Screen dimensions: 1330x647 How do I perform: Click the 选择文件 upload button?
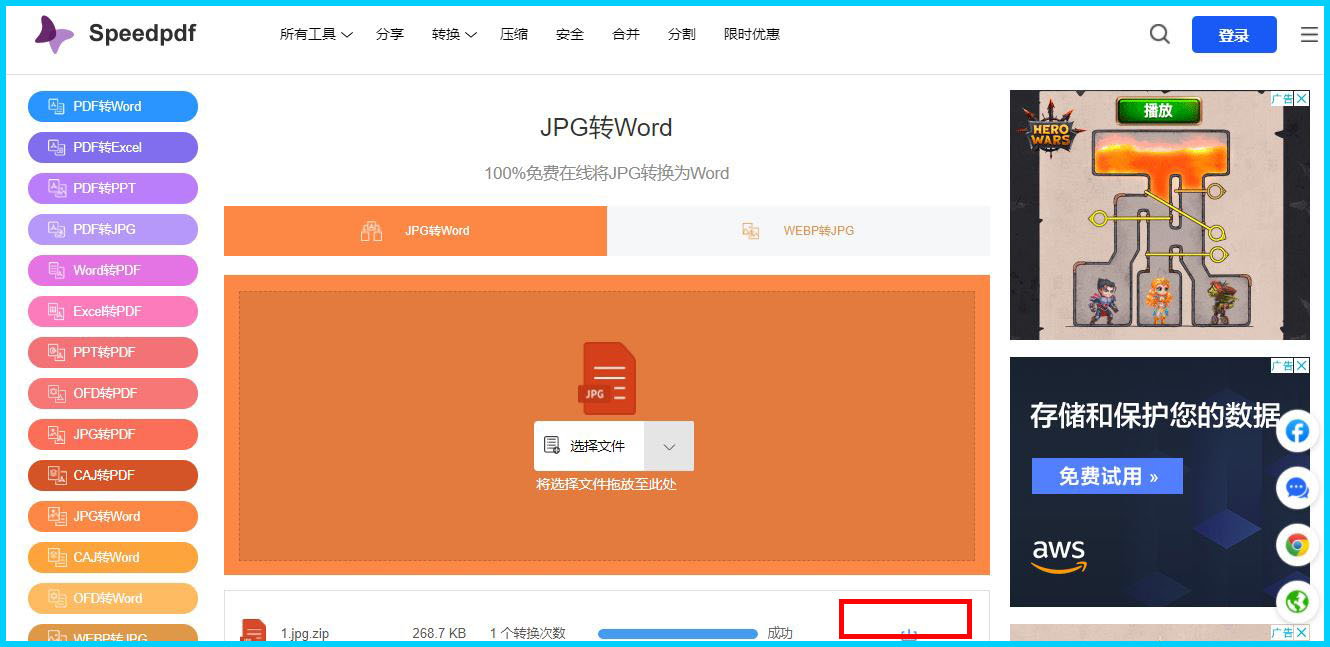(588, 446)
